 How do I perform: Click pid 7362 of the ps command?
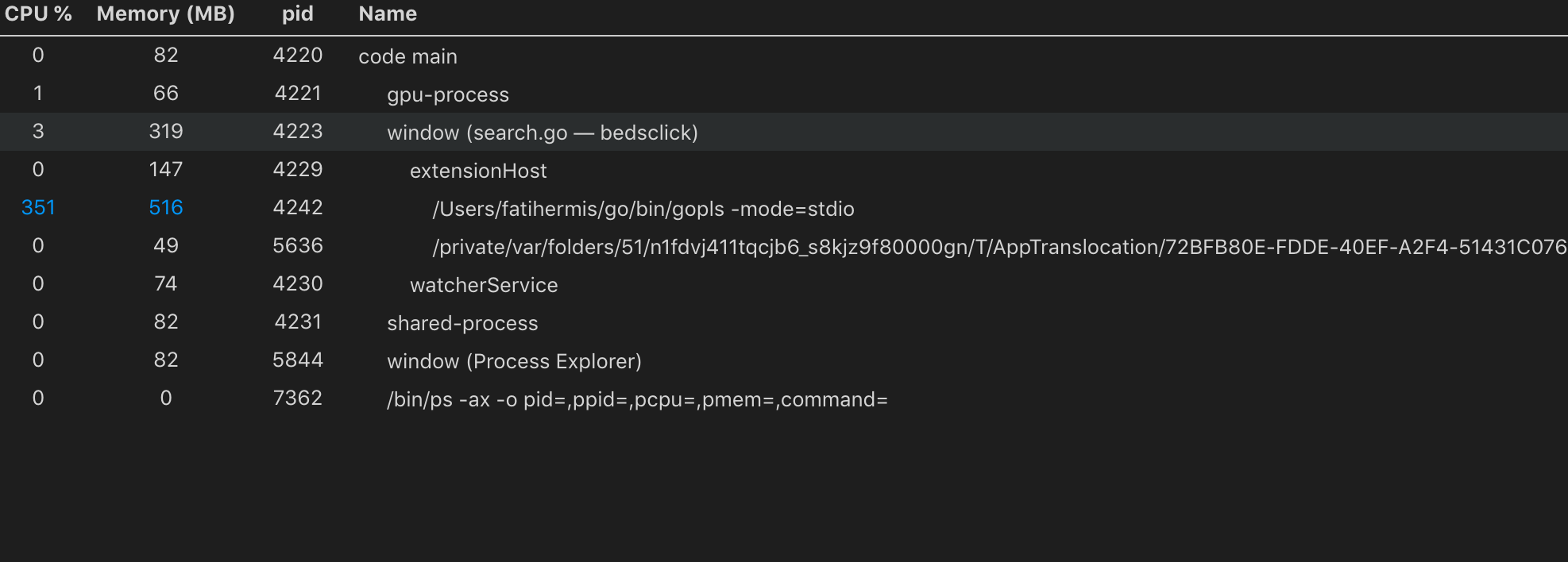point(297,399)
